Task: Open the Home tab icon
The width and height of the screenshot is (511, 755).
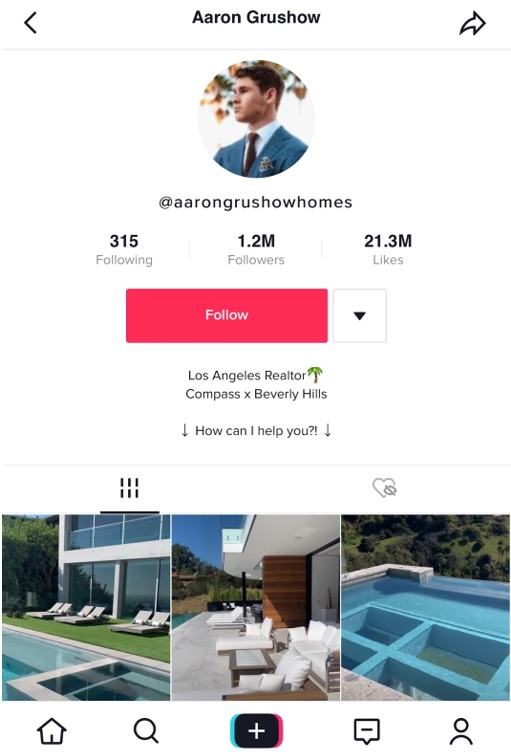Action: click(52, 731)
